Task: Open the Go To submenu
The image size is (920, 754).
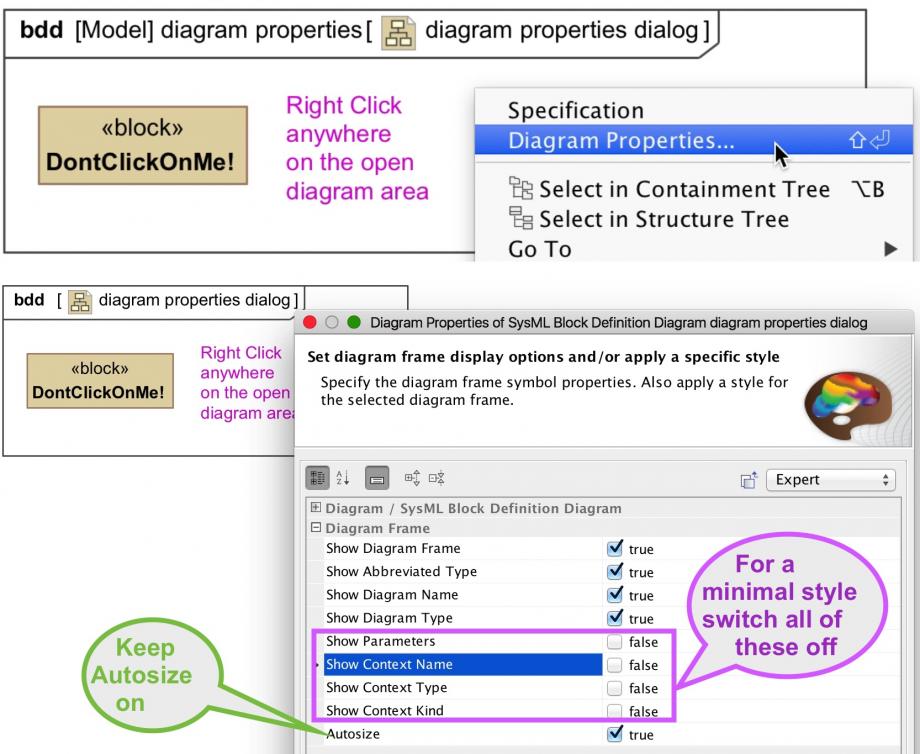Action: [540, 249]
